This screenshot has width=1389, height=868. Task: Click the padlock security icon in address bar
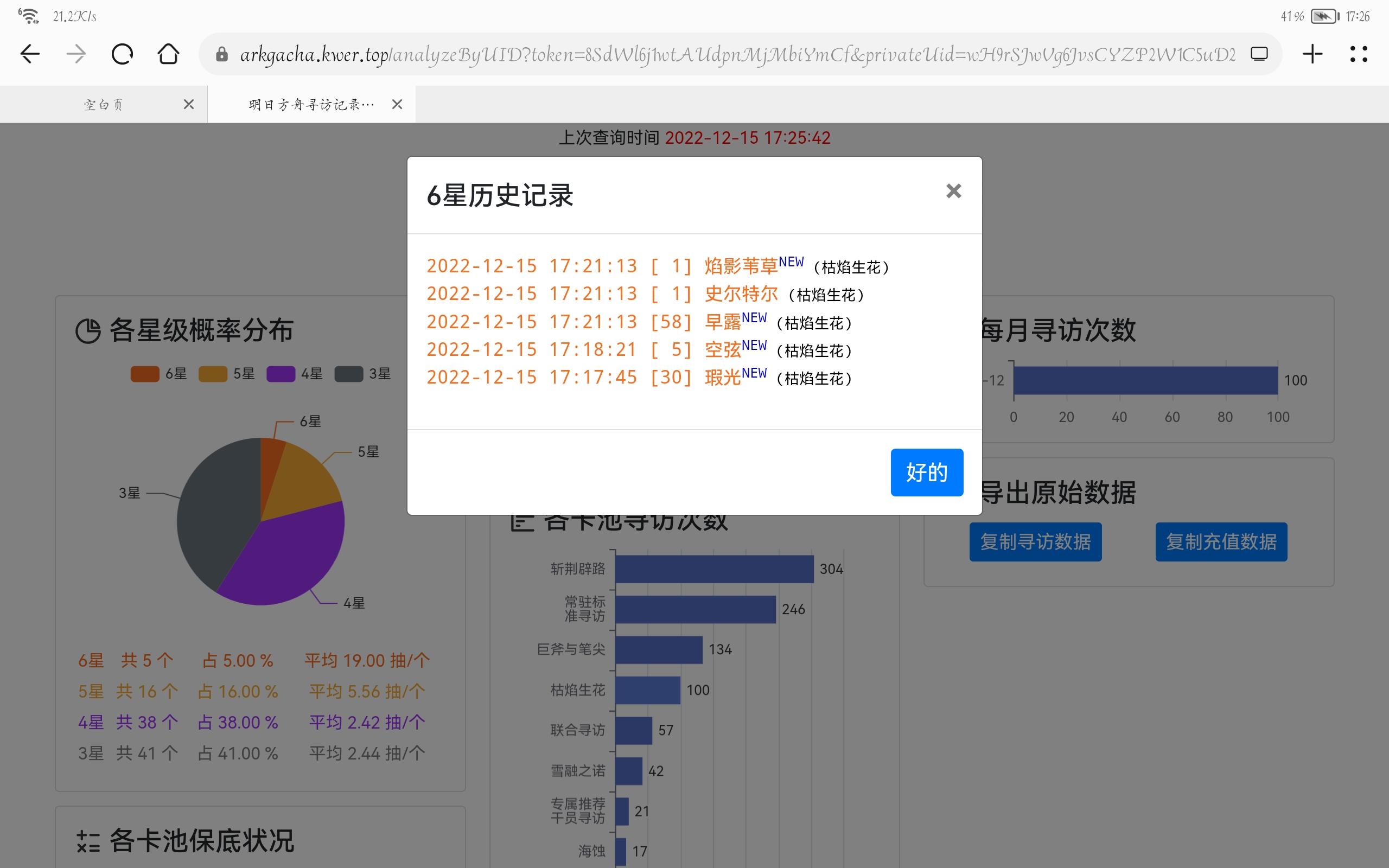221,55
